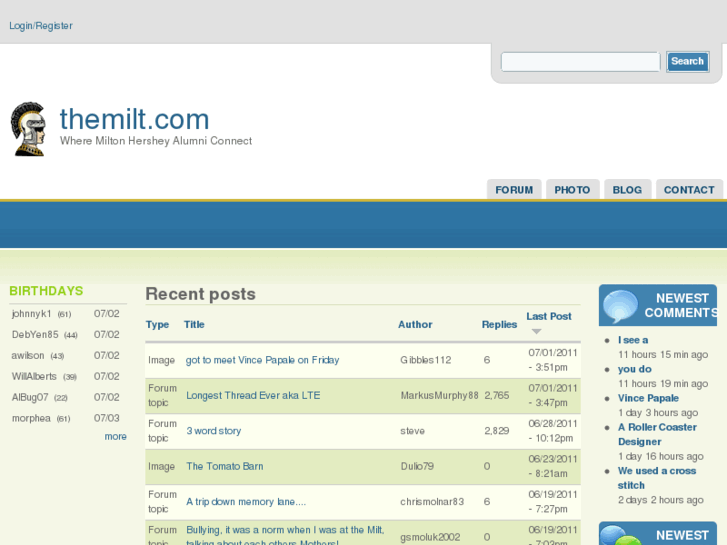The height and width of the screenshot is (545, 727).
Task: Click the '06/23/2011 - 8:21am' date cell
Action: tap(553, 466)
